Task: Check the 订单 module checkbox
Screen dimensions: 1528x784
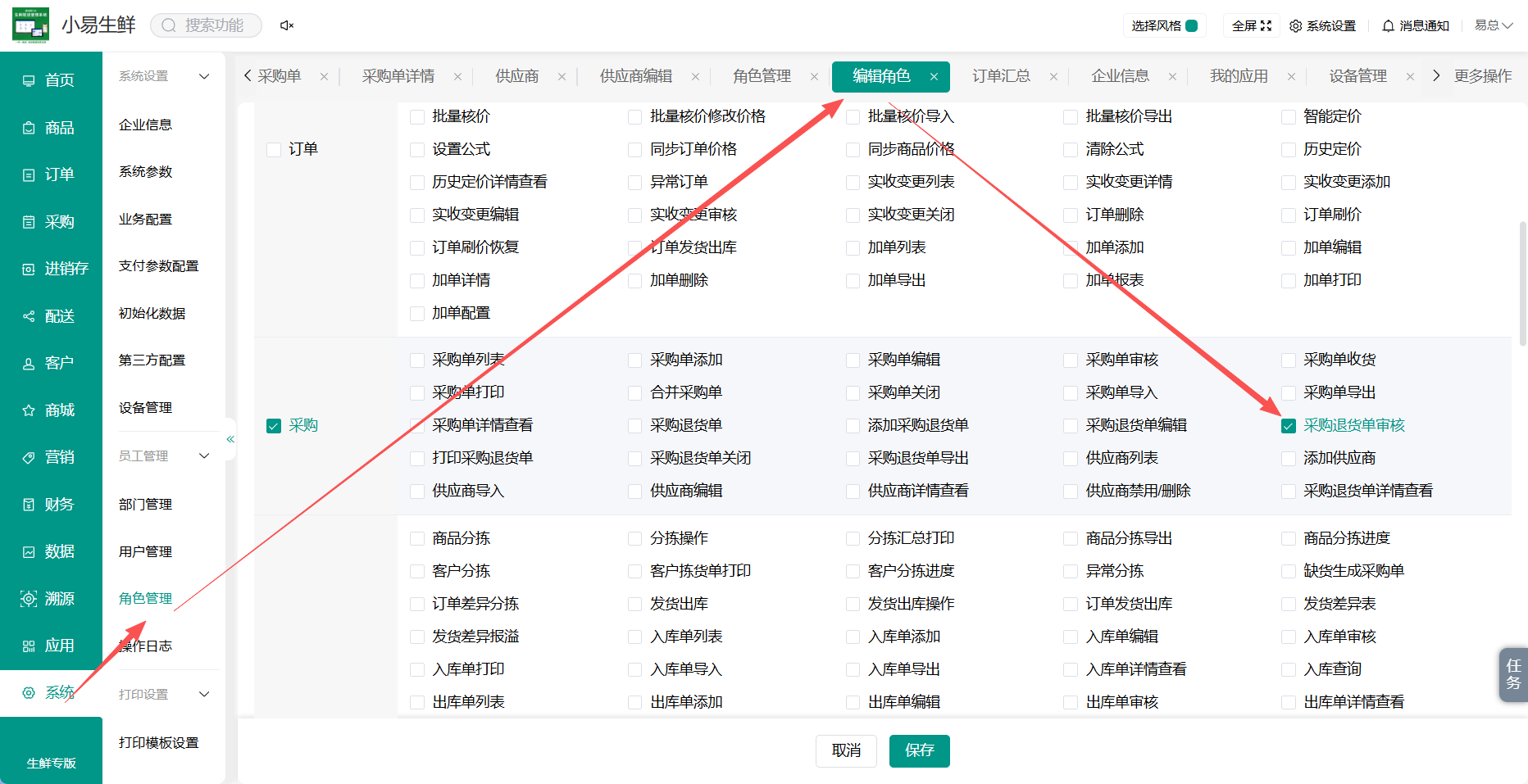Action: pyautogui.click(x=274, y=150)
